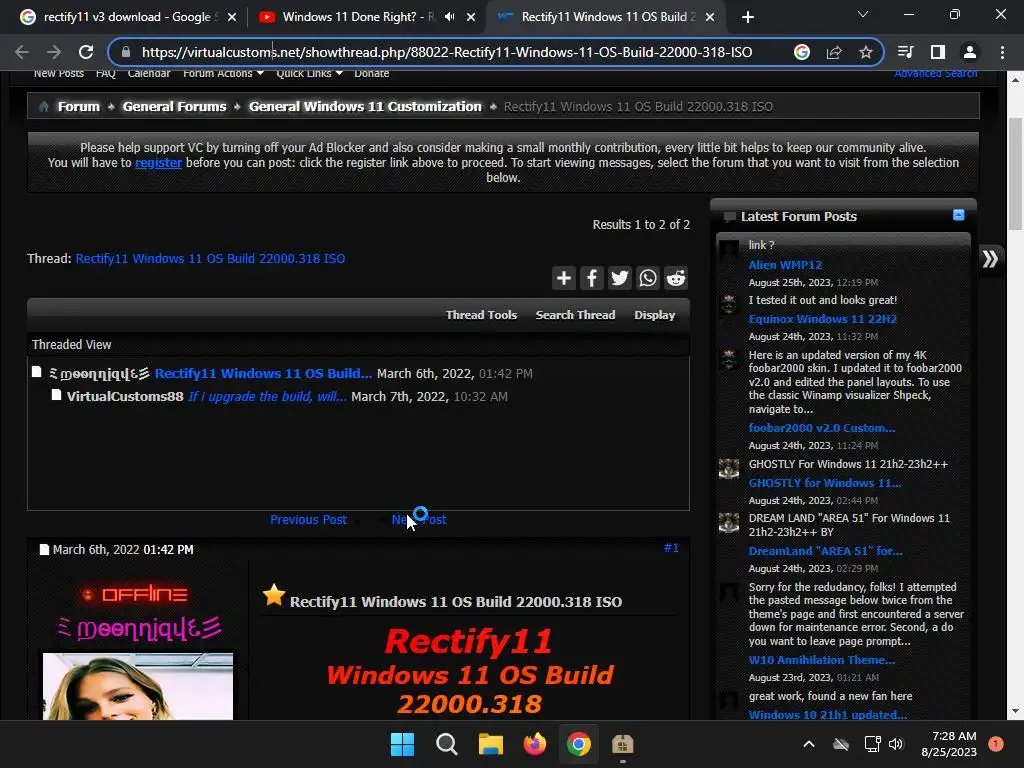The image size is (1024, 768).
Task: Open the Windows Start menu
Action: 402,744
